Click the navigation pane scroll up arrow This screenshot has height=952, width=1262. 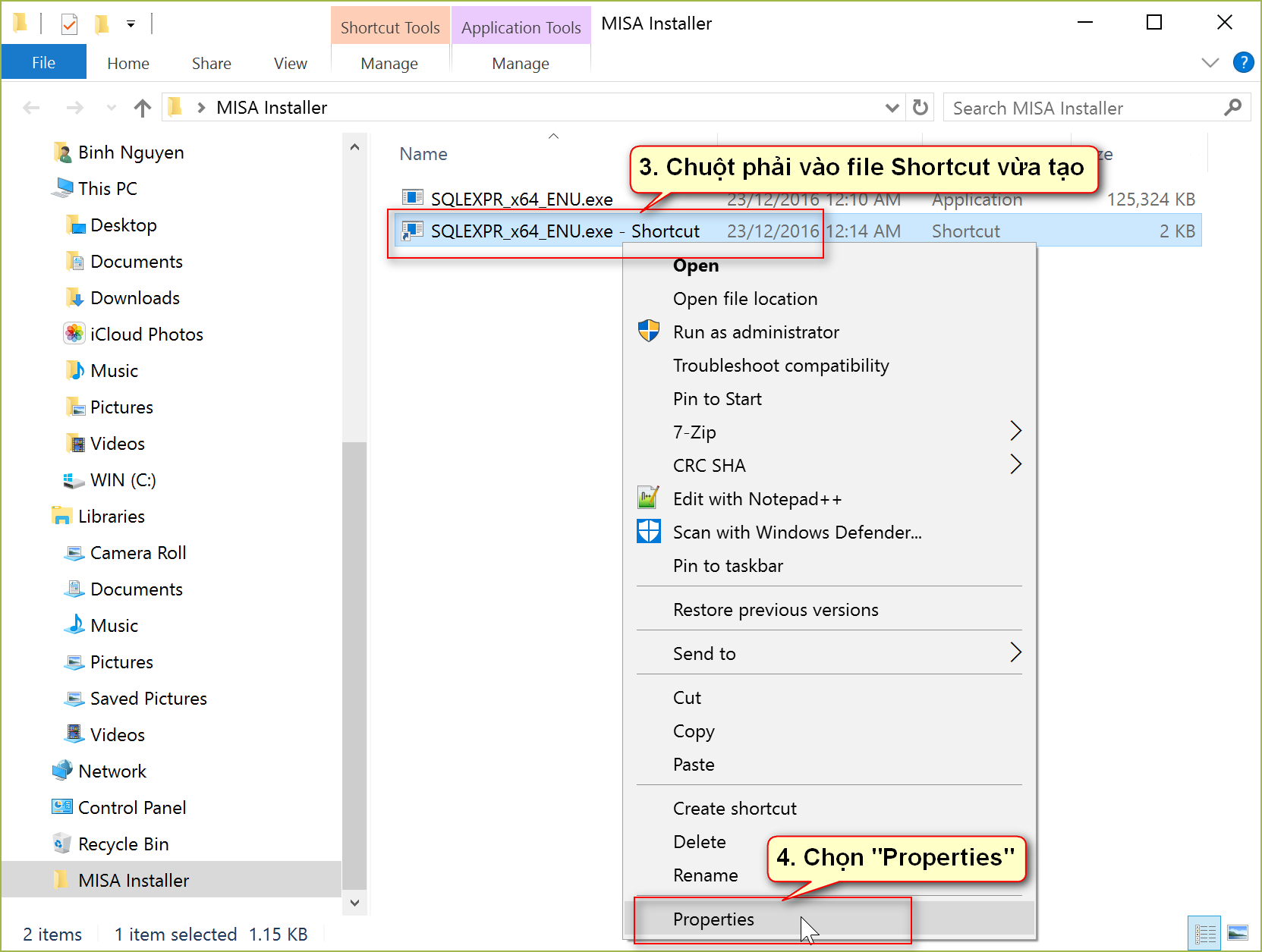[354, 147]
